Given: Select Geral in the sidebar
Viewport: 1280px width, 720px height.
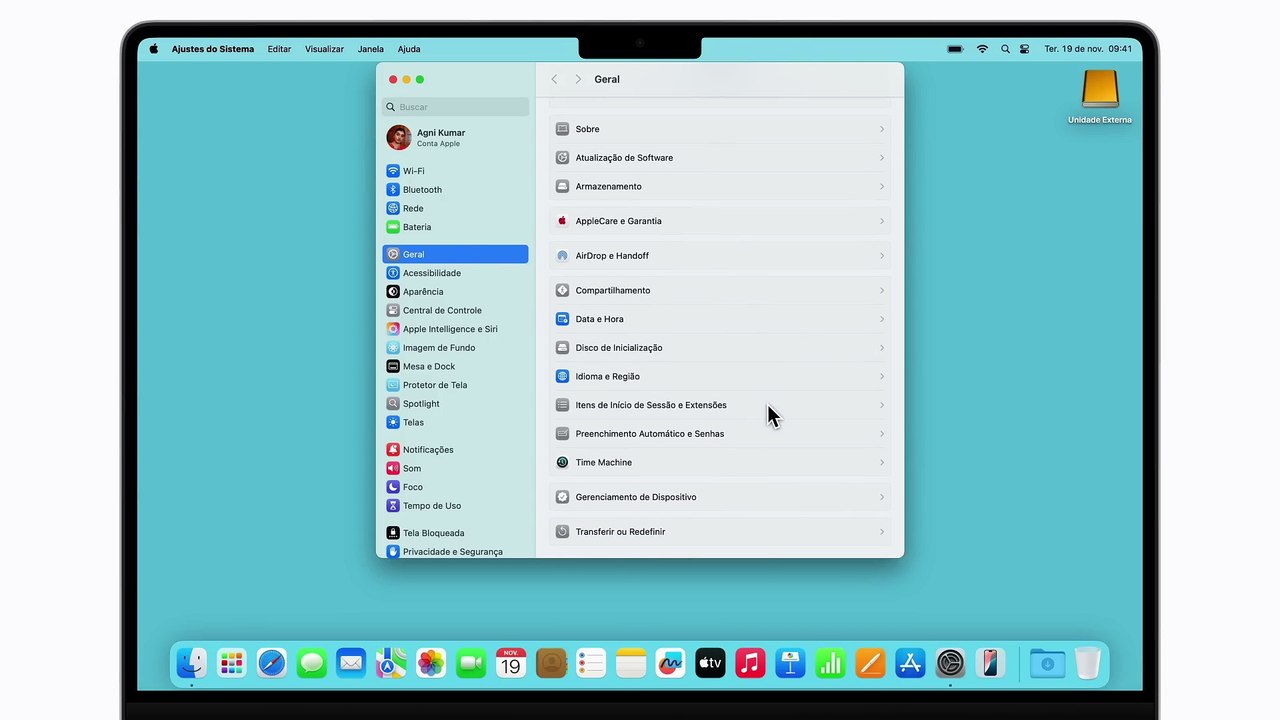Looking at the screenshot, I should [455, 254].
